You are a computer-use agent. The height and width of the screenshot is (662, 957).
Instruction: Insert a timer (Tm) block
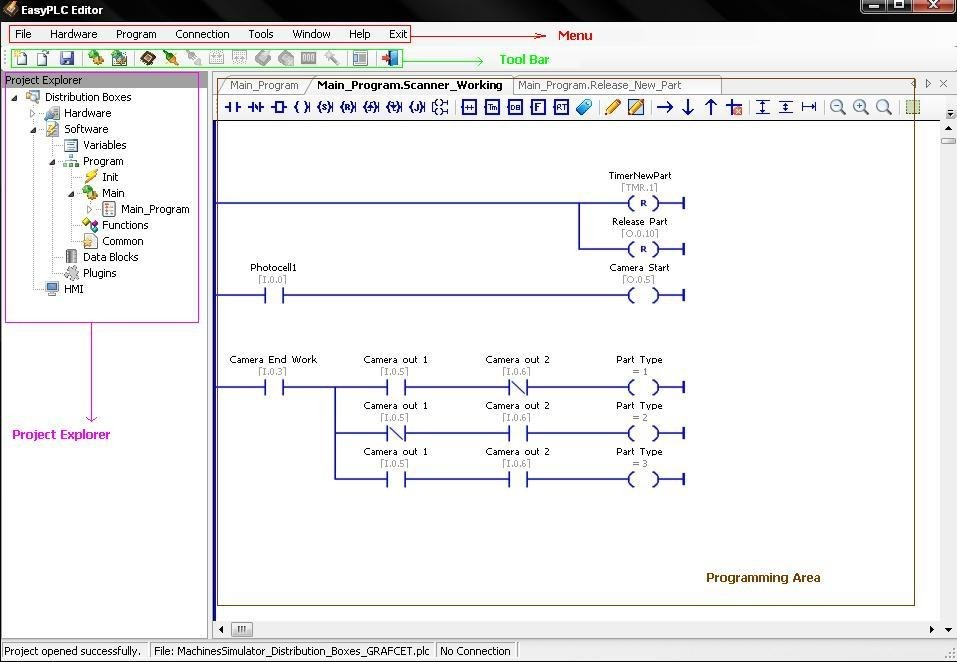click(x=492, y=107)
